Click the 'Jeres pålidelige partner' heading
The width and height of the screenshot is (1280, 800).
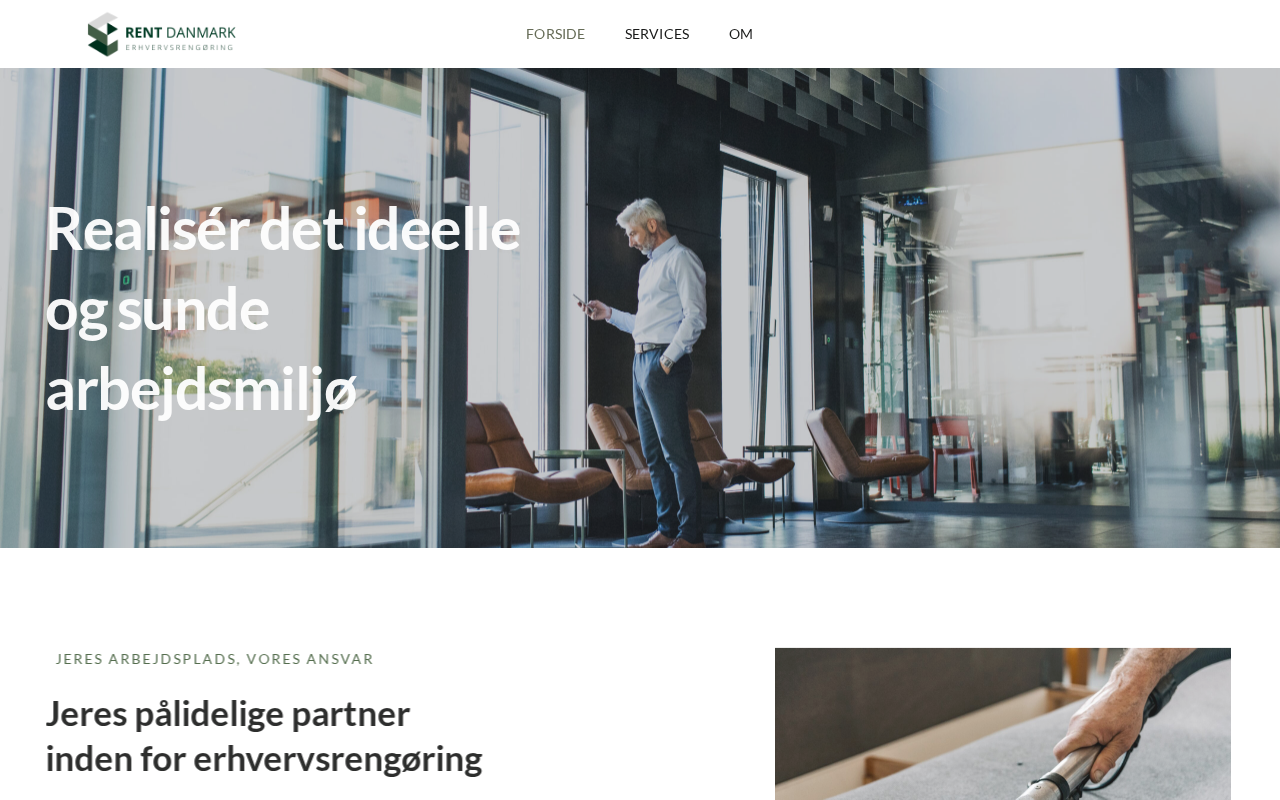pos(228,714)
